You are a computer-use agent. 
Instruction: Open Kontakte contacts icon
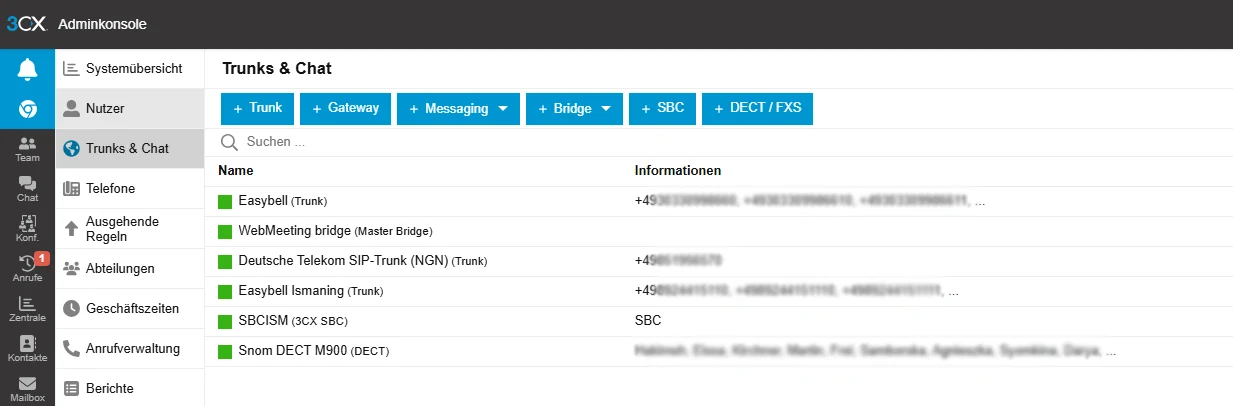click(x=27, y=349)
